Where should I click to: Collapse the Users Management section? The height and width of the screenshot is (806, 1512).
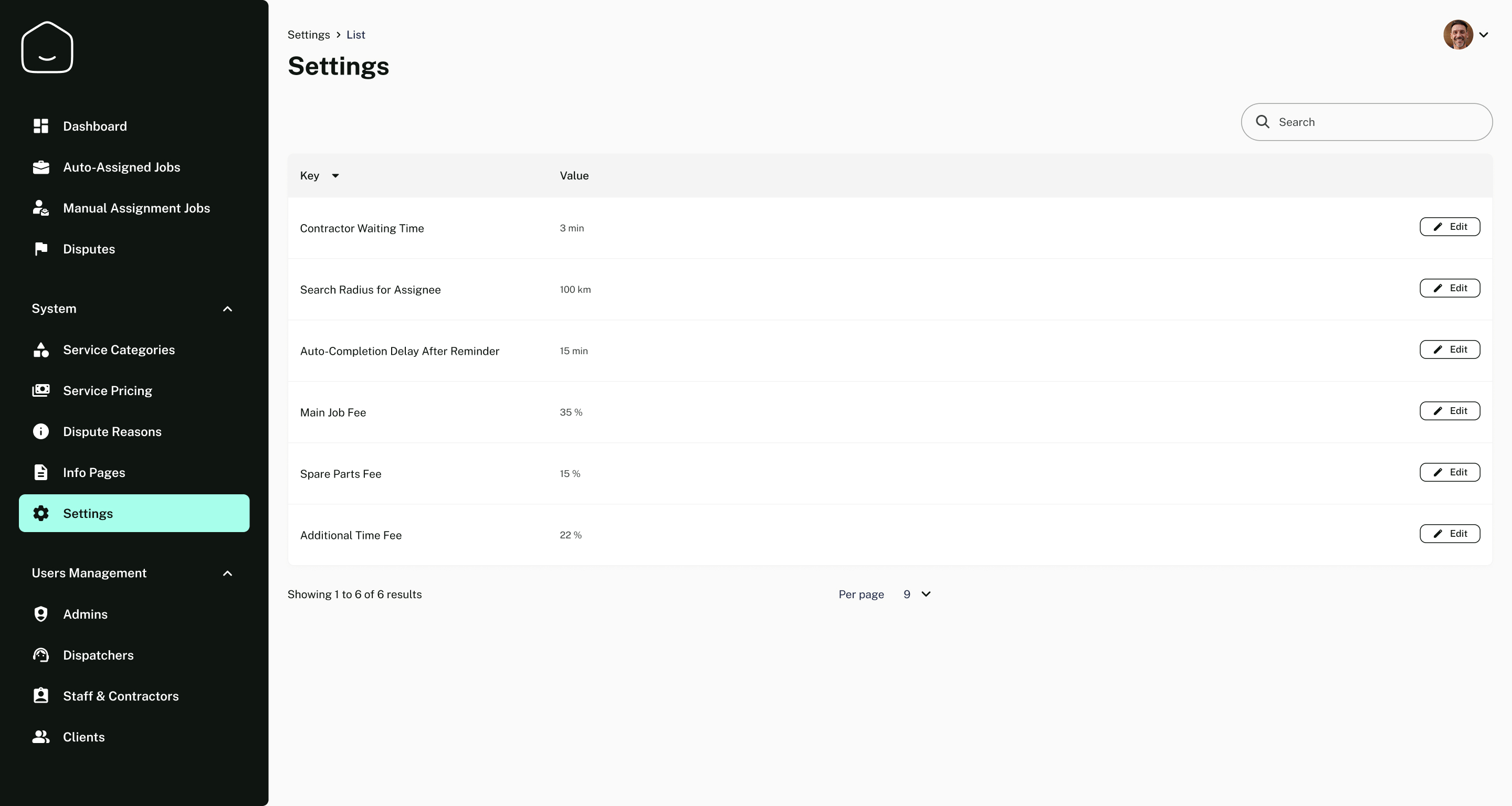point(227,573)
